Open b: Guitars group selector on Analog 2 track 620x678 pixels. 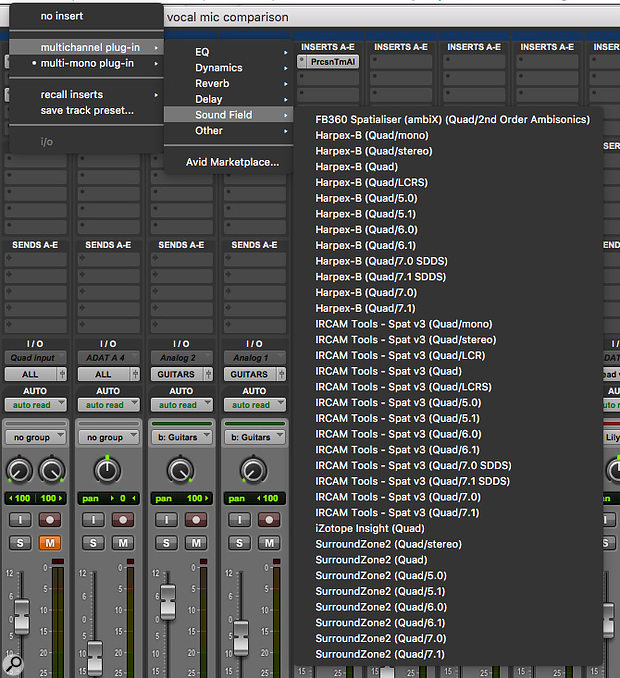coord(182,437)
